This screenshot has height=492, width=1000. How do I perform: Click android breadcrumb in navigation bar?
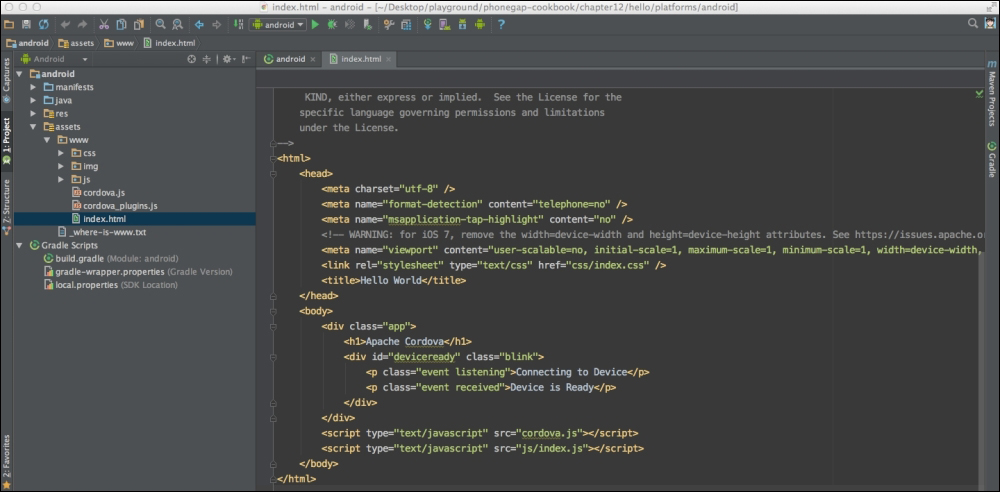pyautogui.click(x=27, y=43)
